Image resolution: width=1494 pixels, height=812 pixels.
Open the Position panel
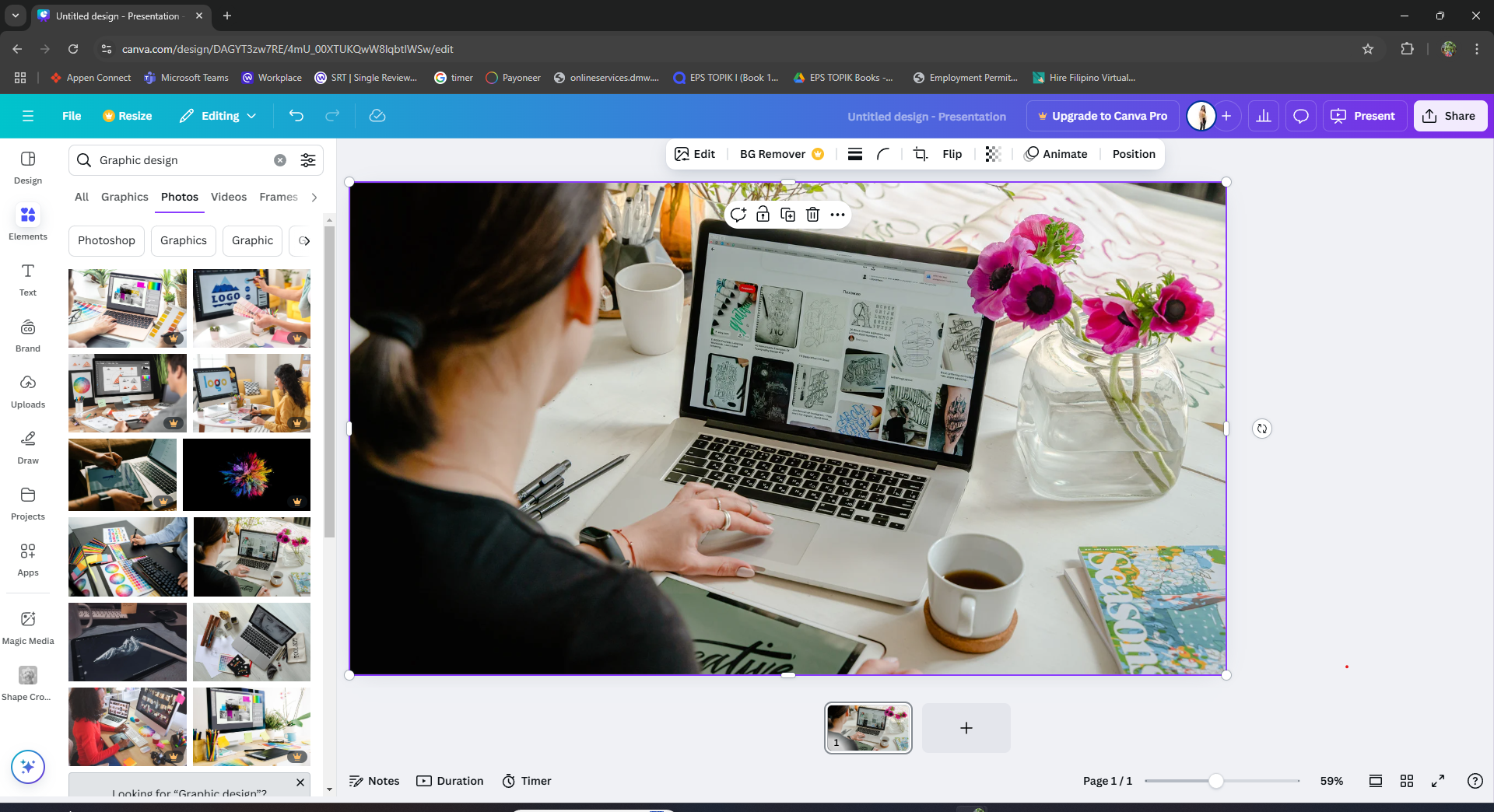coord(1134,154)
